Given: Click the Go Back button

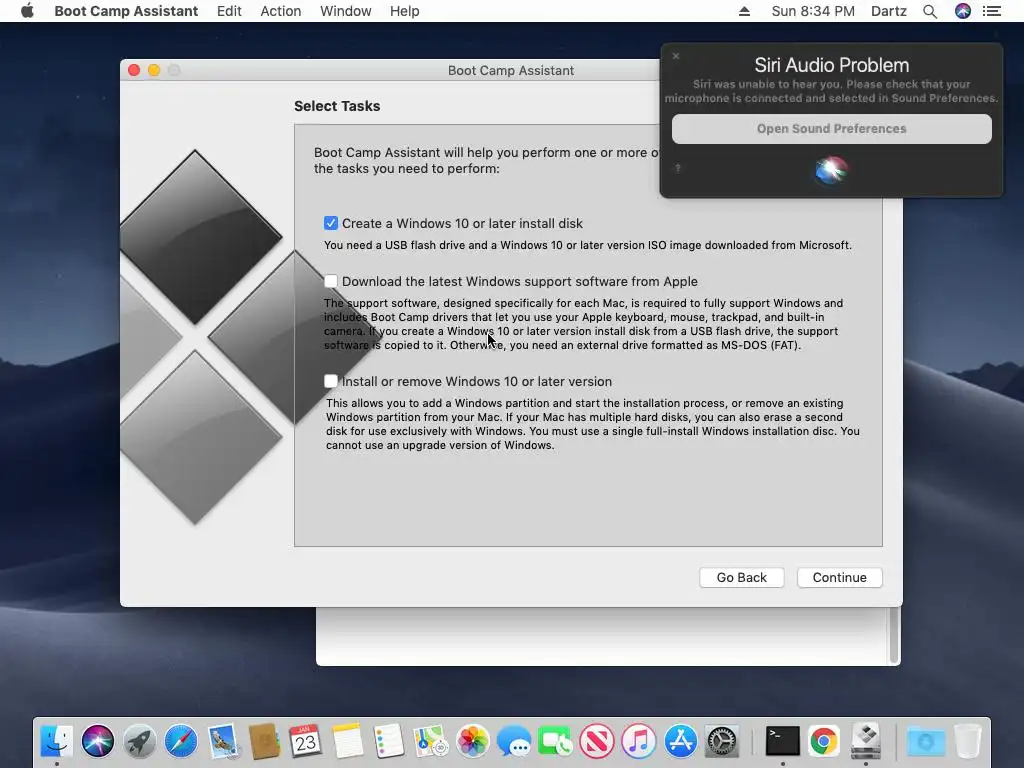Looking at the screenshot, I should pyautogui.click(x=741, y=577).
